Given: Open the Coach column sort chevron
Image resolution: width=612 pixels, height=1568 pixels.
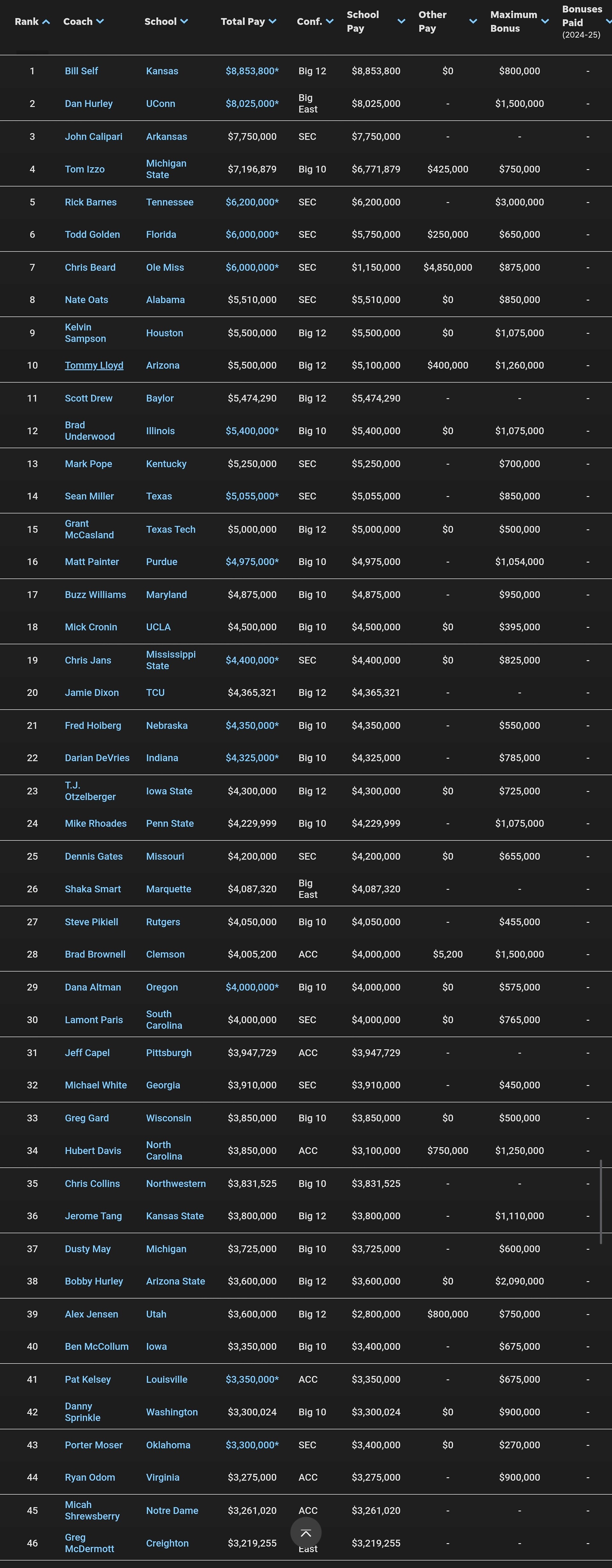Looking at the screenshot, I should [x=100, y=21].
